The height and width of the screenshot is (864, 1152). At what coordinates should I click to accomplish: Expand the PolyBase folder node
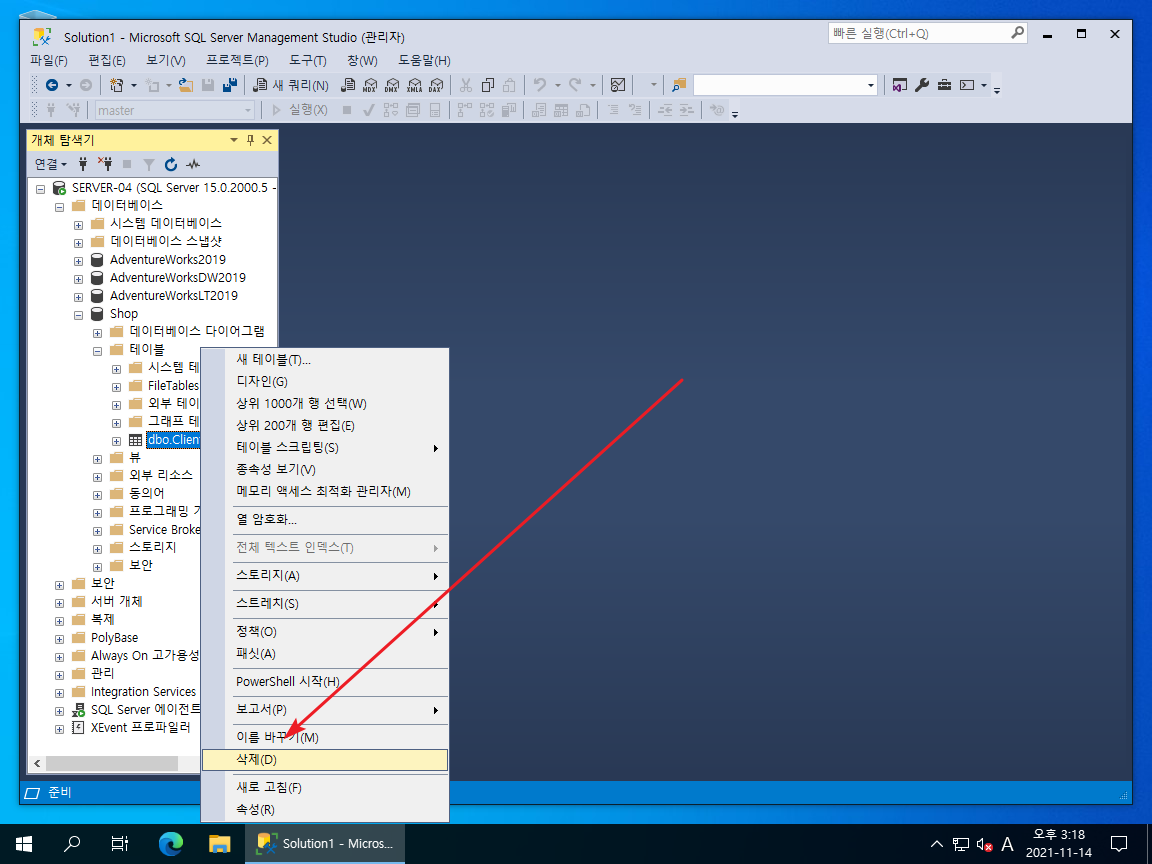click(x=60, y=639)
